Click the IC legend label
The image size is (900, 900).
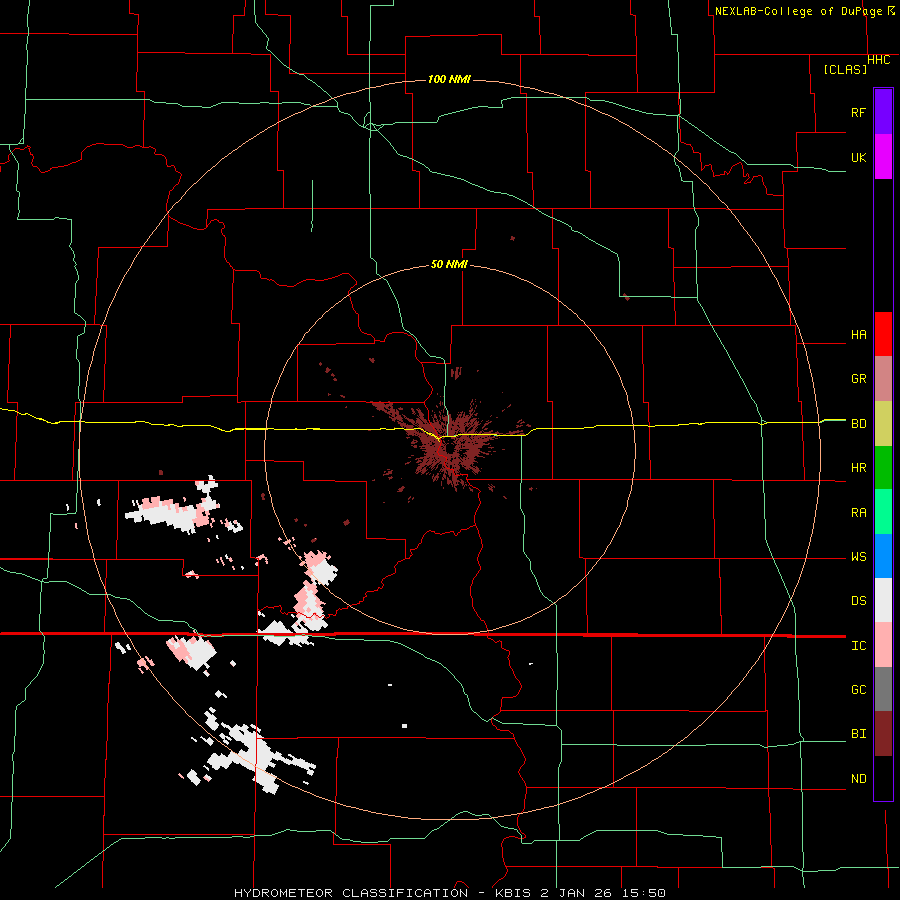pos(859,646)
